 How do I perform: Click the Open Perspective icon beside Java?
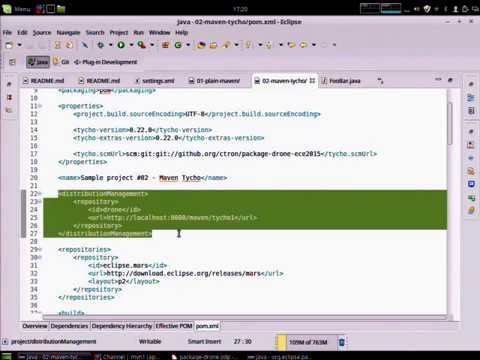click(12, 62)
